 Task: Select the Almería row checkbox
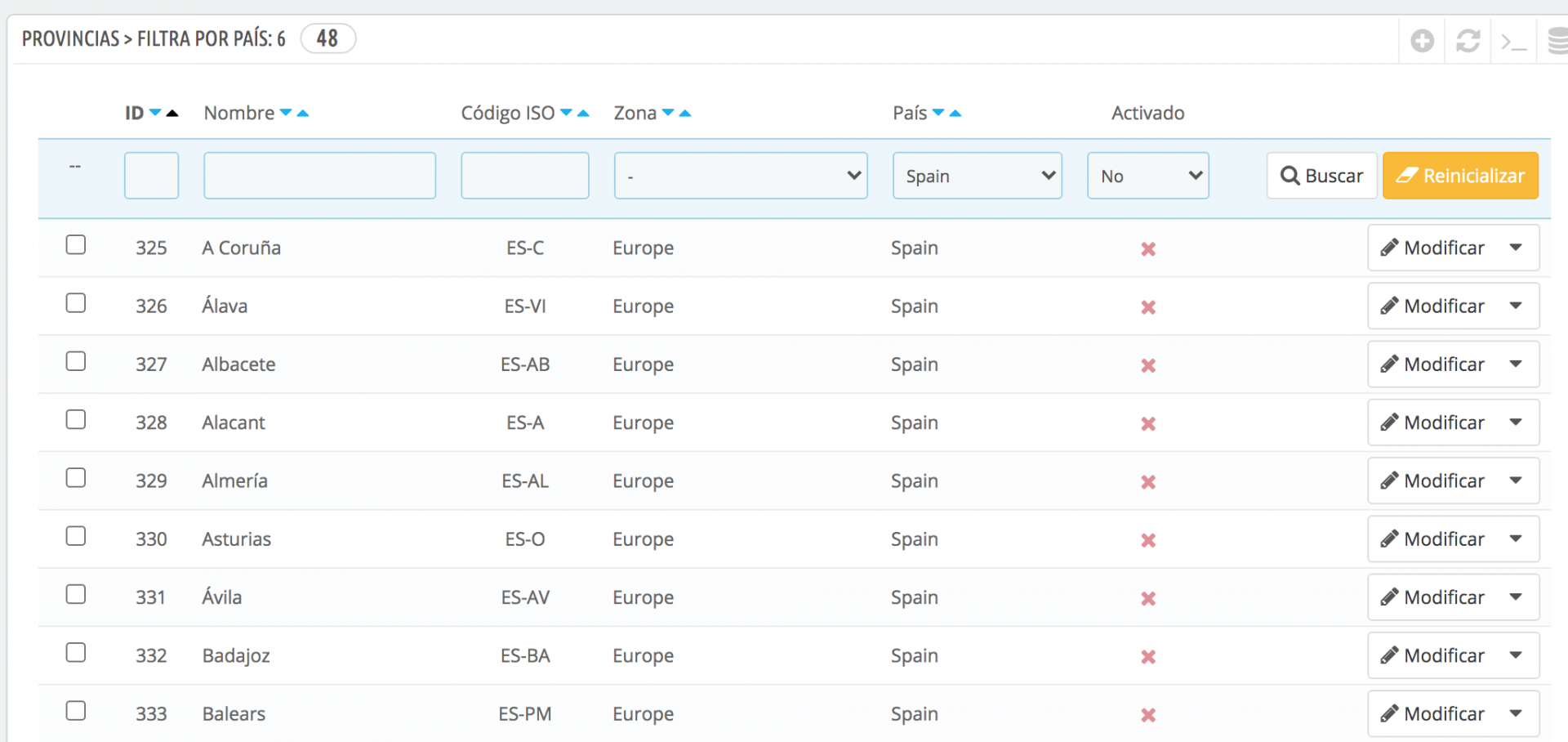click(76, 478)
